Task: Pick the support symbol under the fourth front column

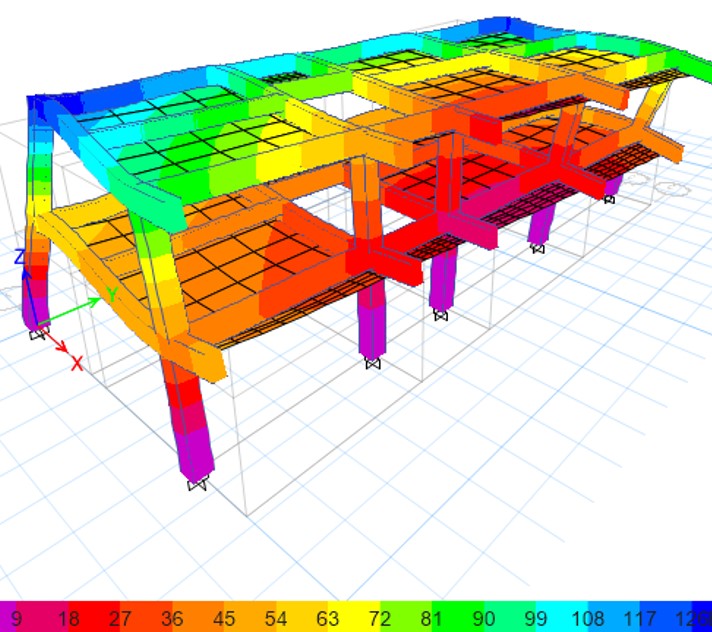Action: click(538, 248)
